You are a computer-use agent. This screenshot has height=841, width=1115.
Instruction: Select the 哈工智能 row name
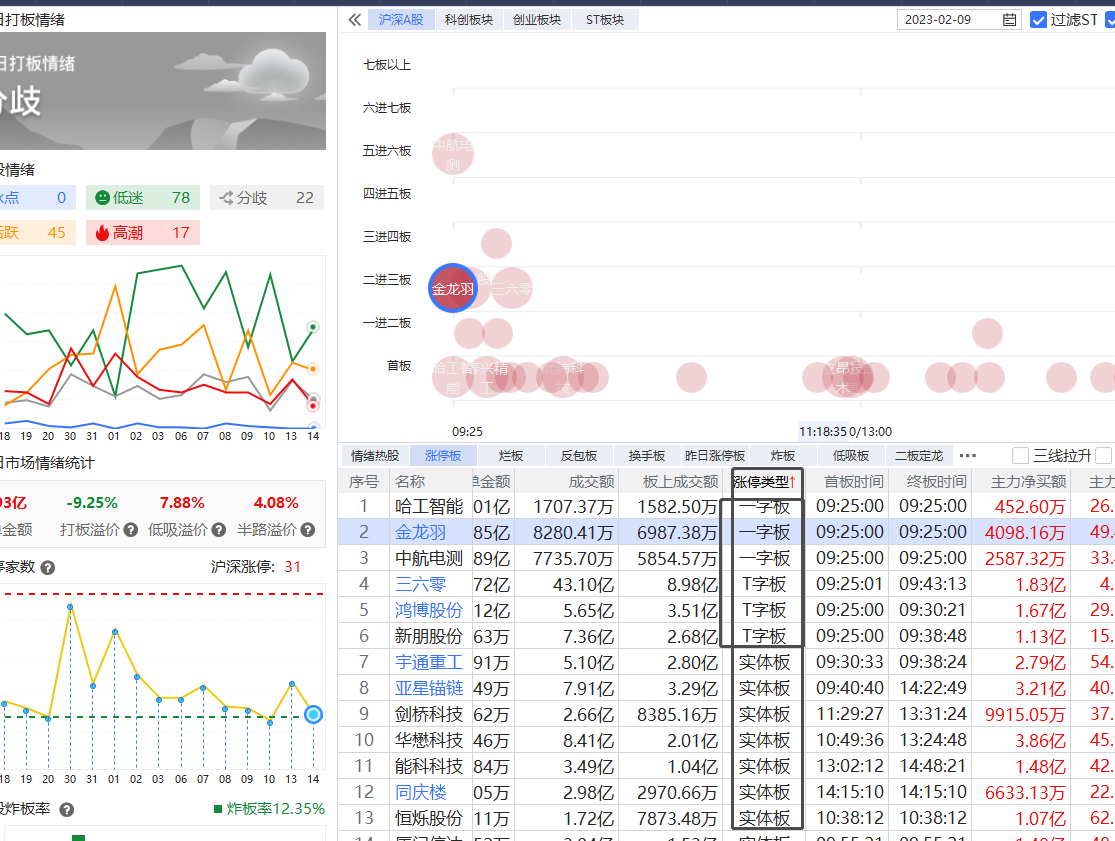429,506
